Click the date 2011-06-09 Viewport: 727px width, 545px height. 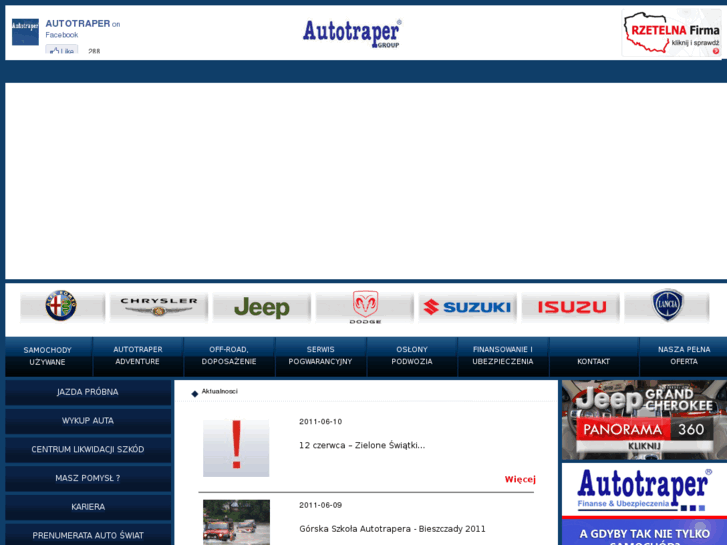[320, 506]
